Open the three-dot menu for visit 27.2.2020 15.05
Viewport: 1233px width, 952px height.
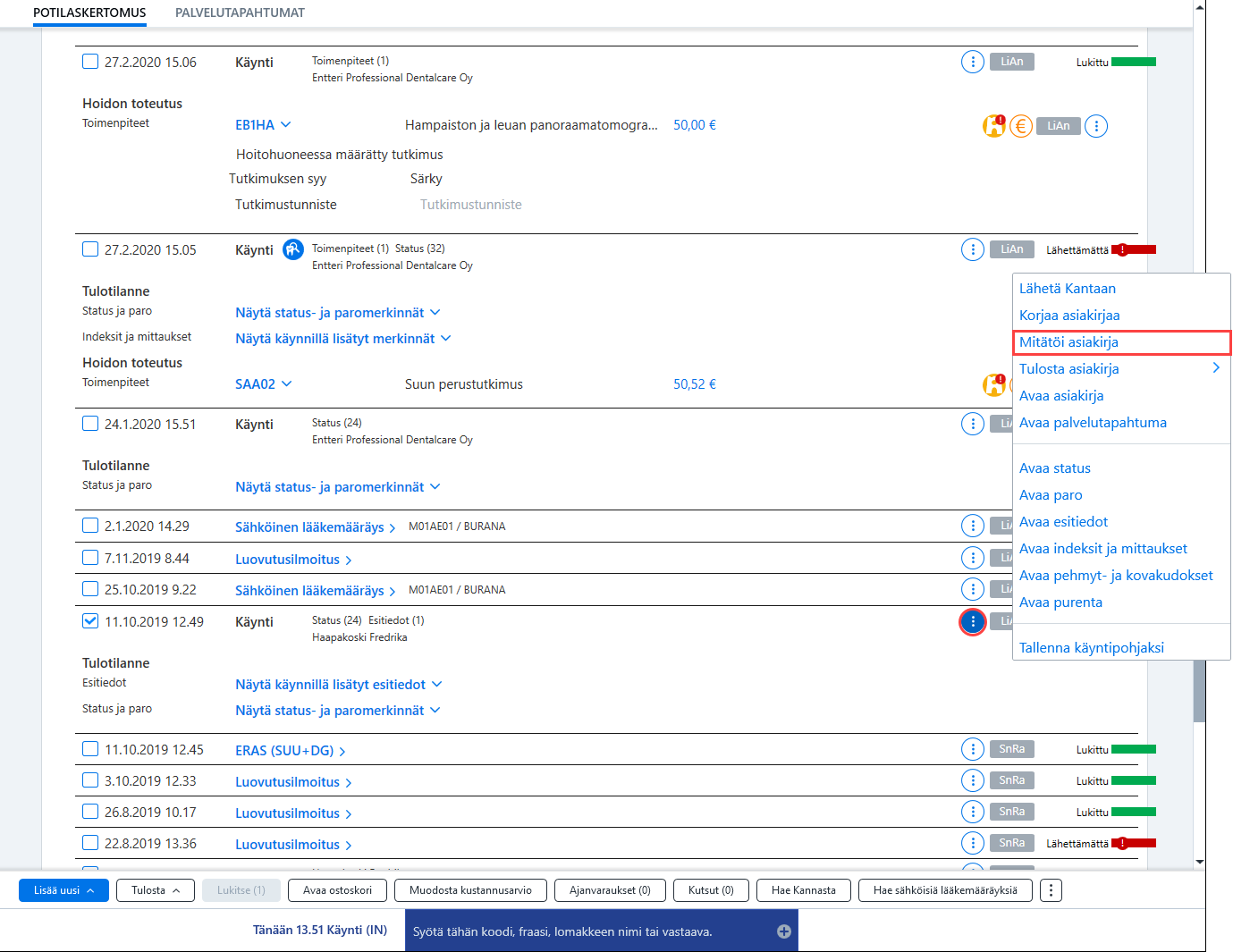pos(973,249)
